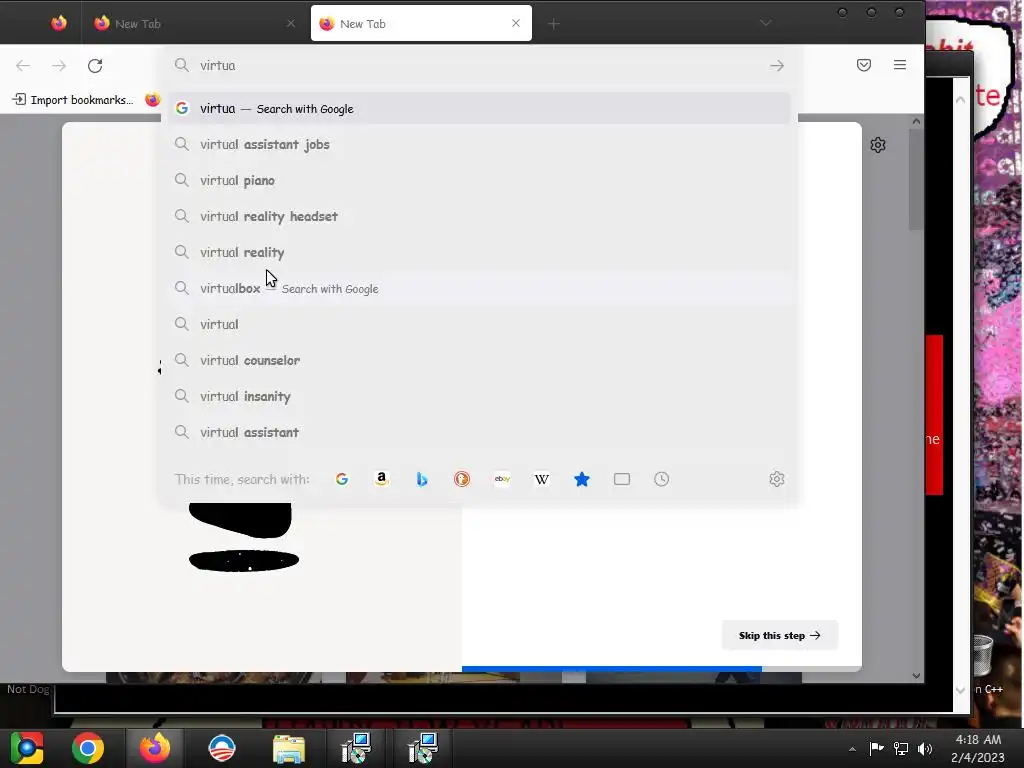Search in Bookmarks using the star icon
Viewport: 1024px width, 768px height.
tap(582, 479)
